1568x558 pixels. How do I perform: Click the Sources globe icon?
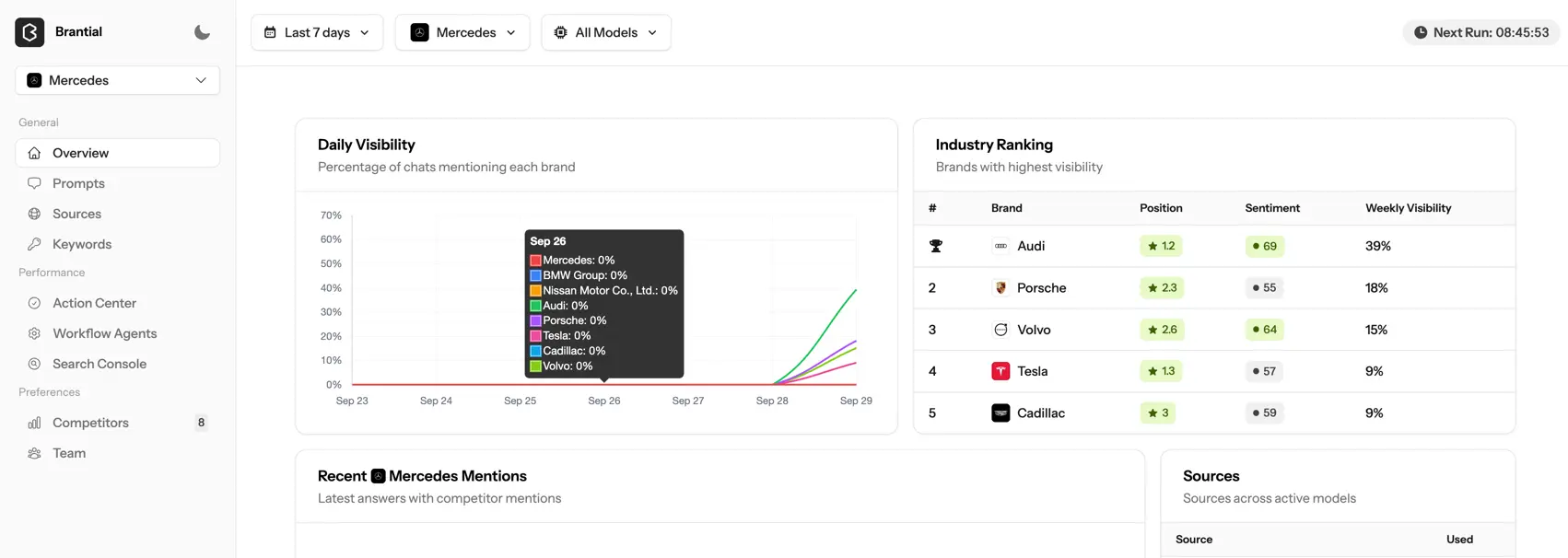pyautogui.click(x=34, y=214)
